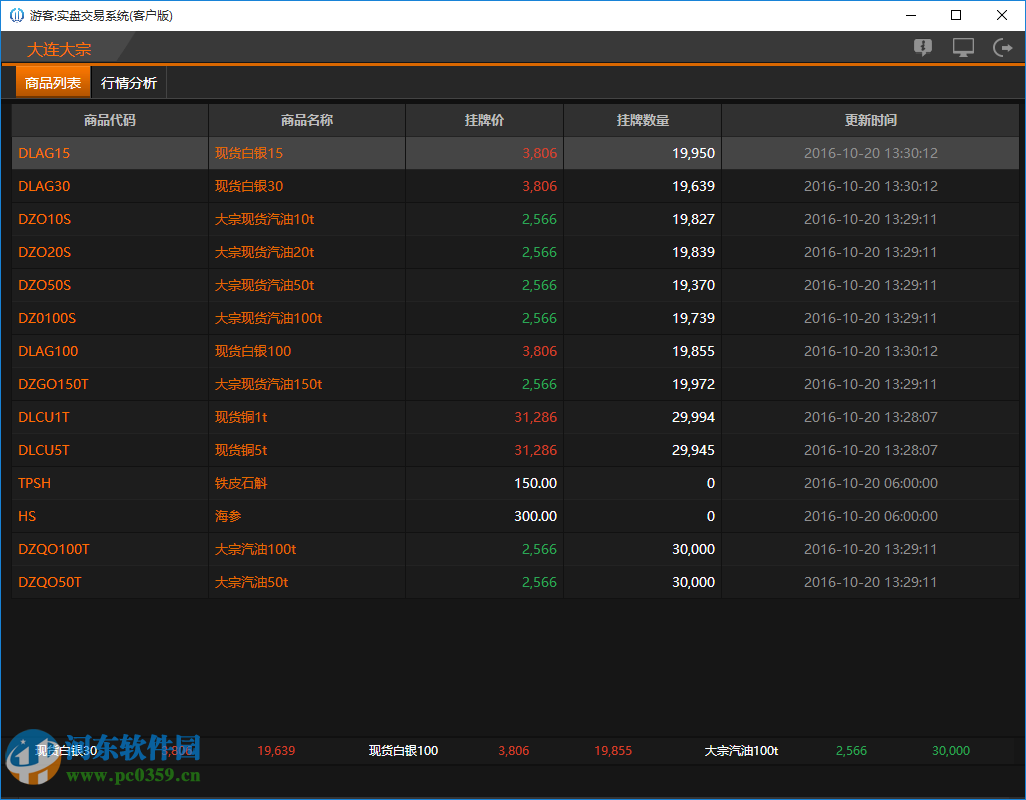Click price 31,286 in DLCU1T row
Viewport: 1026px width, 800px height.
pyautogui.click(x=535, y=417)
